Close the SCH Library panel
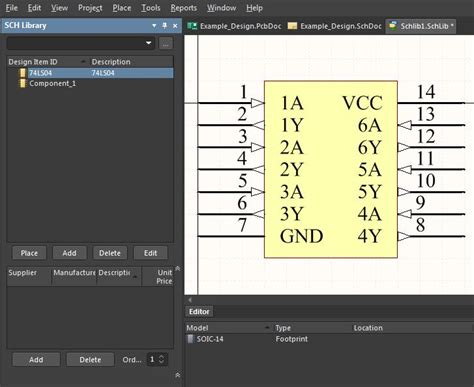 point(175,26)
